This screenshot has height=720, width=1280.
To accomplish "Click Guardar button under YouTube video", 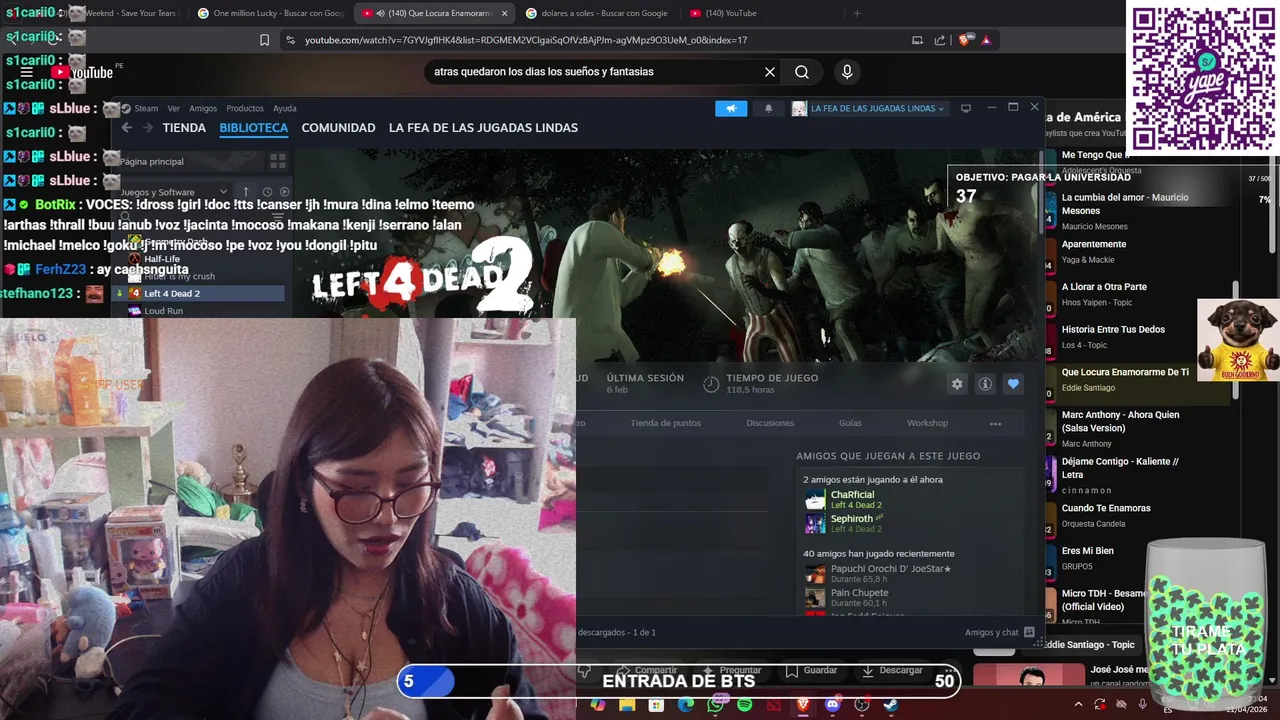I will coord(811,670).
